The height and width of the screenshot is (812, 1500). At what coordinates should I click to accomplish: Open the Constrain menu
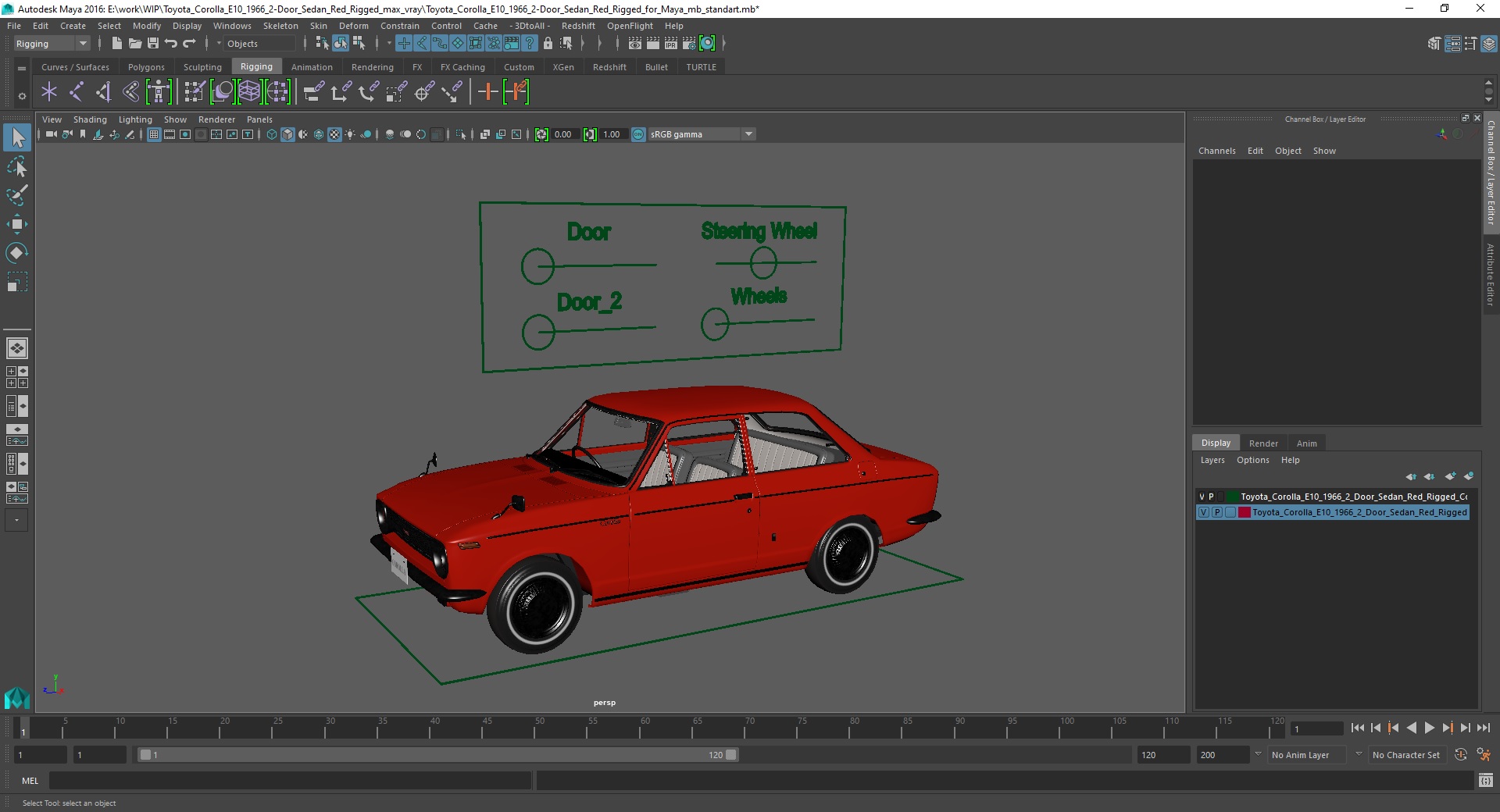[399, 26]
